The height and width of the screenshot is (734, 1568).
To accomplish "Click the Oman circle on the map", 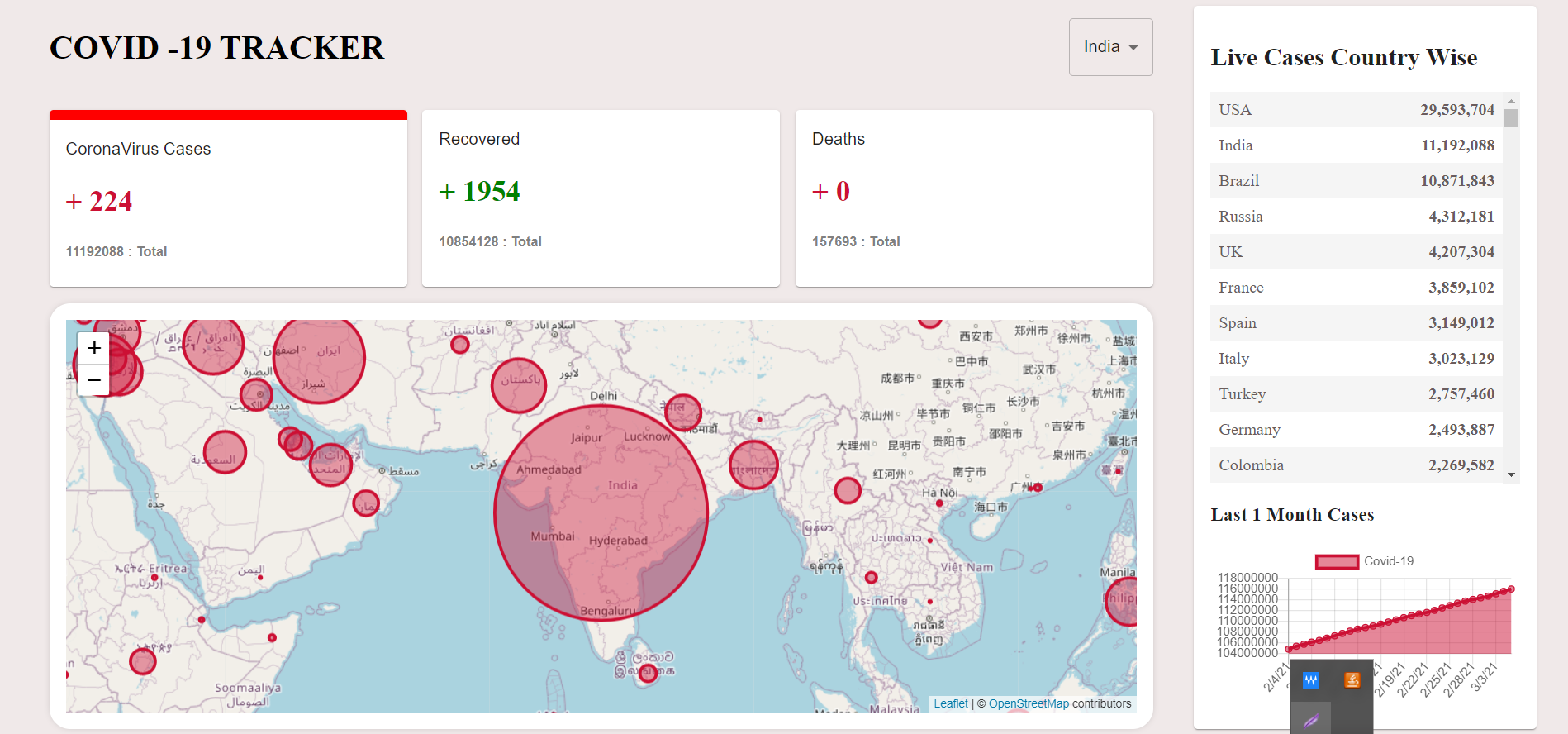I will click(x=366, y=503).
